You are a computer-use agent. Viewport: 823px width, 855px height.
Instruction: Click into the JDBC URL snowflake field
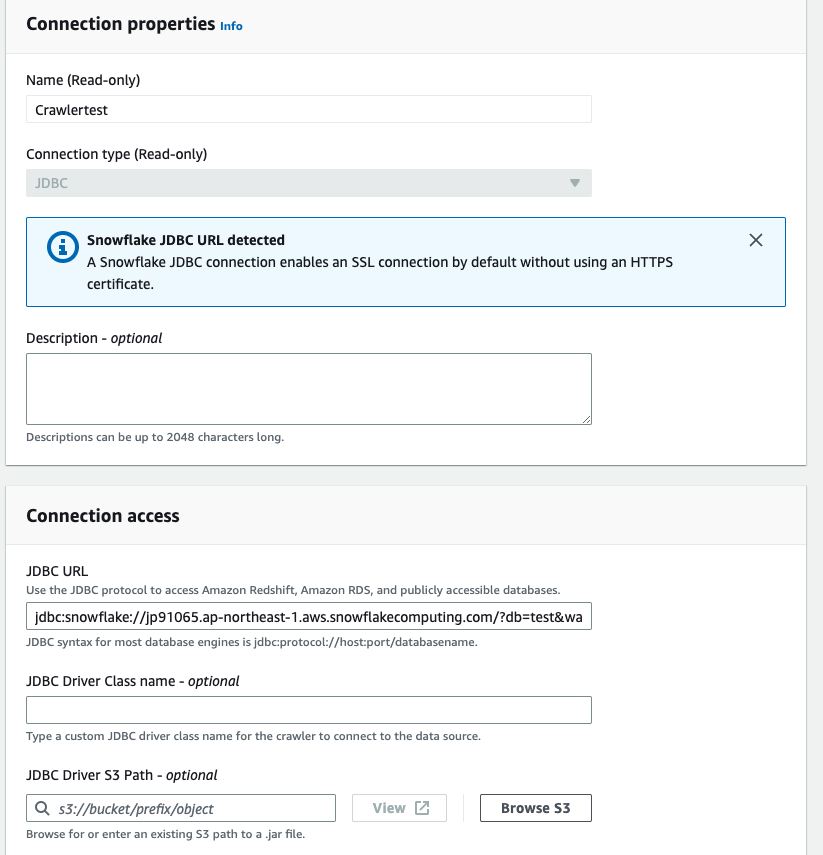[309, 616]
